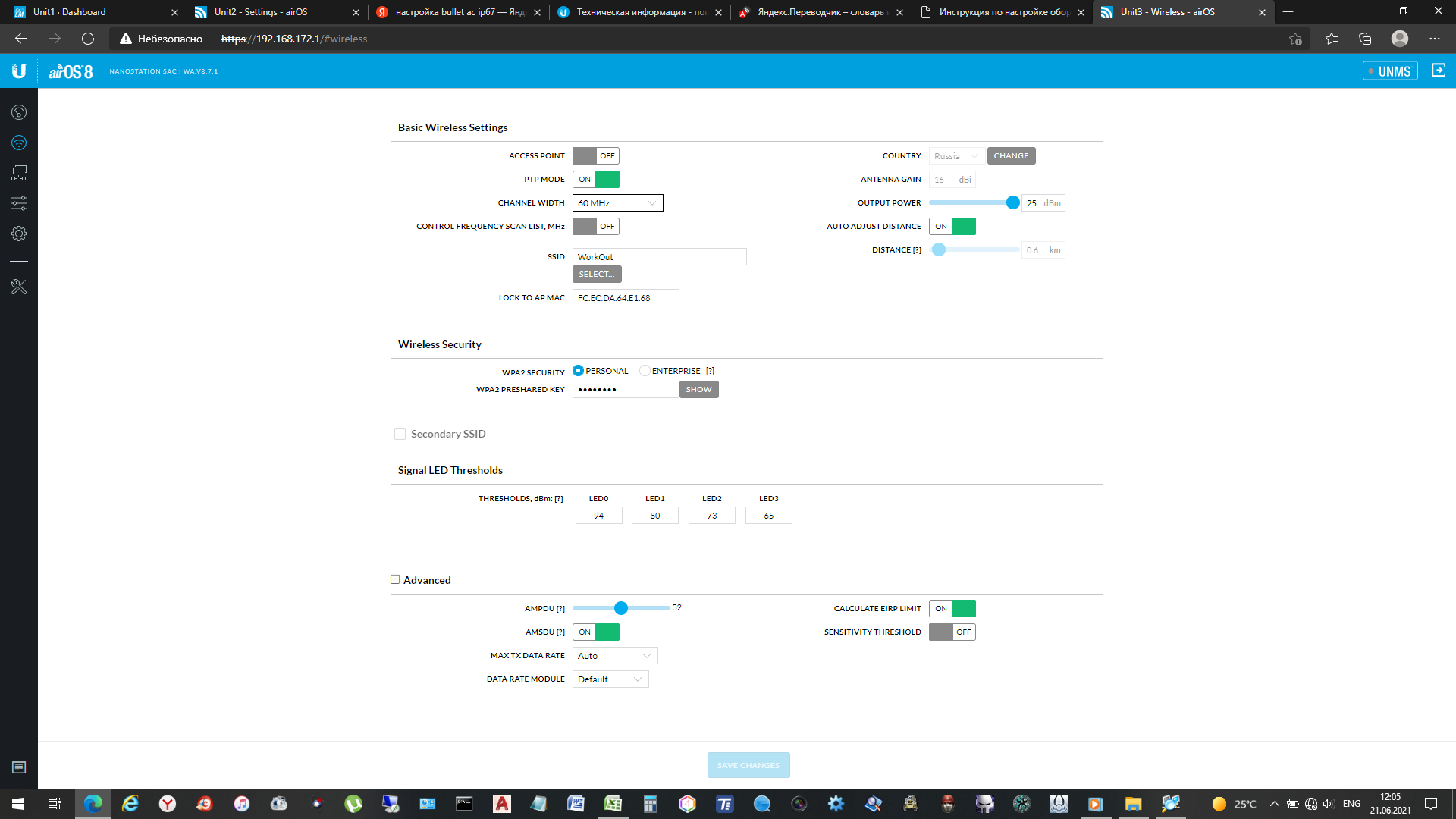Open browser settings ellipsis menu
Screen dimensions: 1456x819
click(x=1435, y=39)
